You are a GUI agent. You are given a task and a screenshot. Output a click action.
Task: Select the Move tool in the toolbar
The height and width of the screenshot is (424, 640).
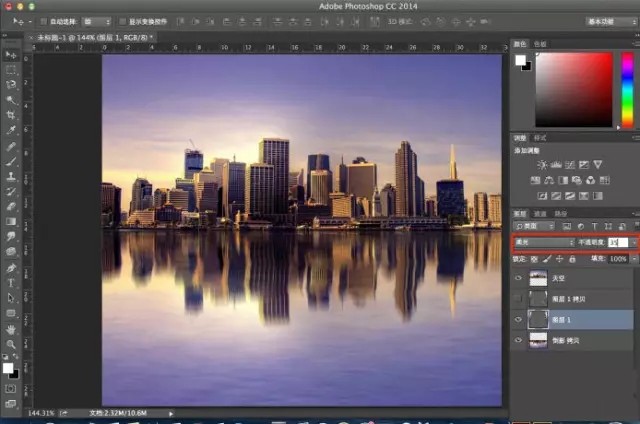11,54
